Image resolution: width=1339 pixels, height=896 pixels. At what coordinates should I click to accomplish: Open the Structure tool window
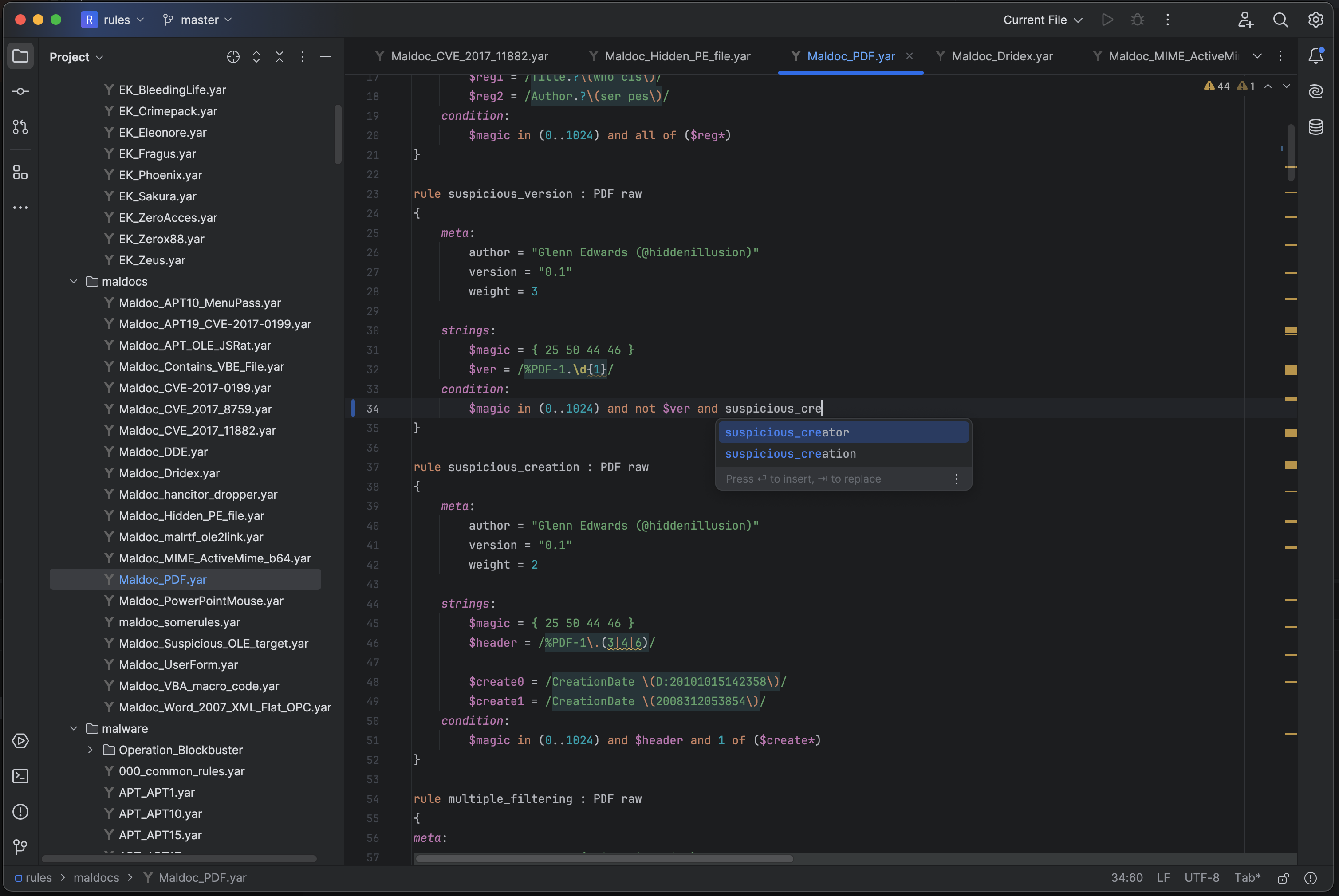[x=20, y=173]
